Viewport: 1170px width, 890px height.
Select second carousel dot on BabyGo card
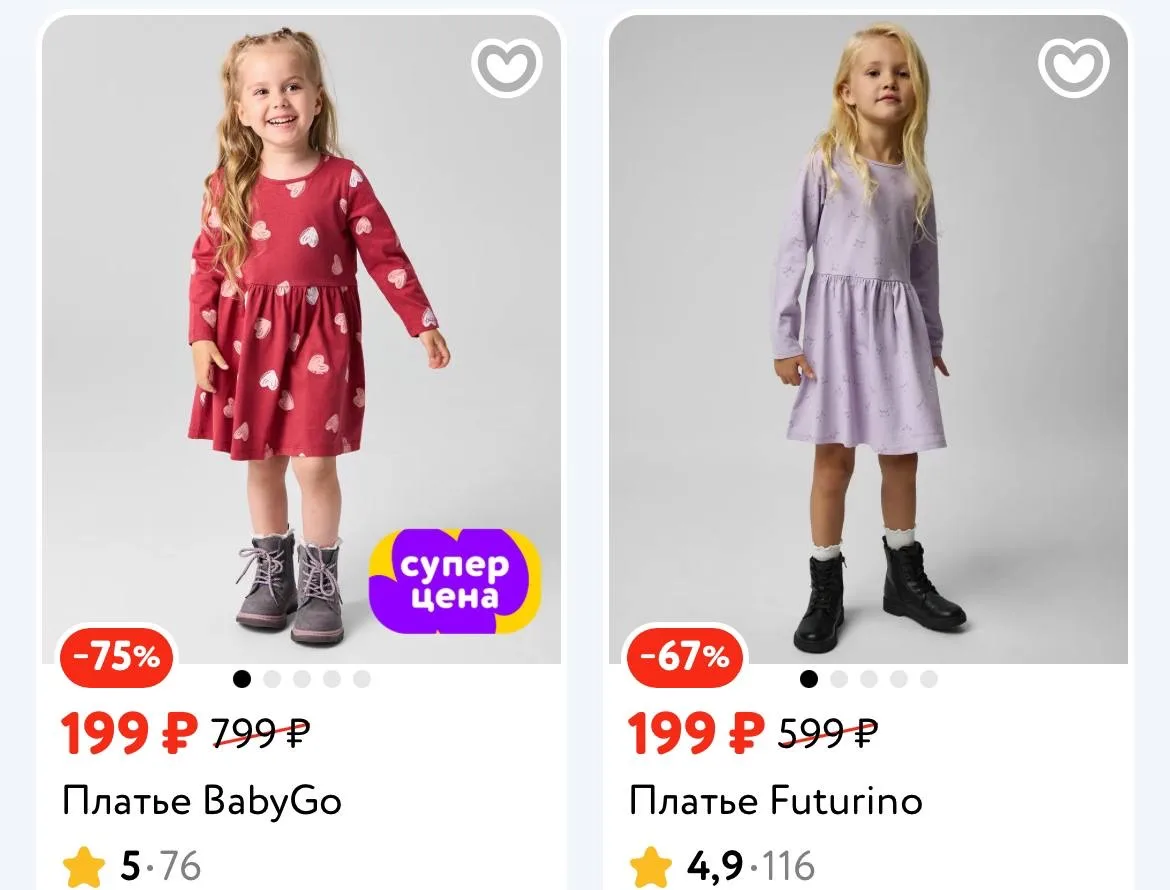[272, 680]
